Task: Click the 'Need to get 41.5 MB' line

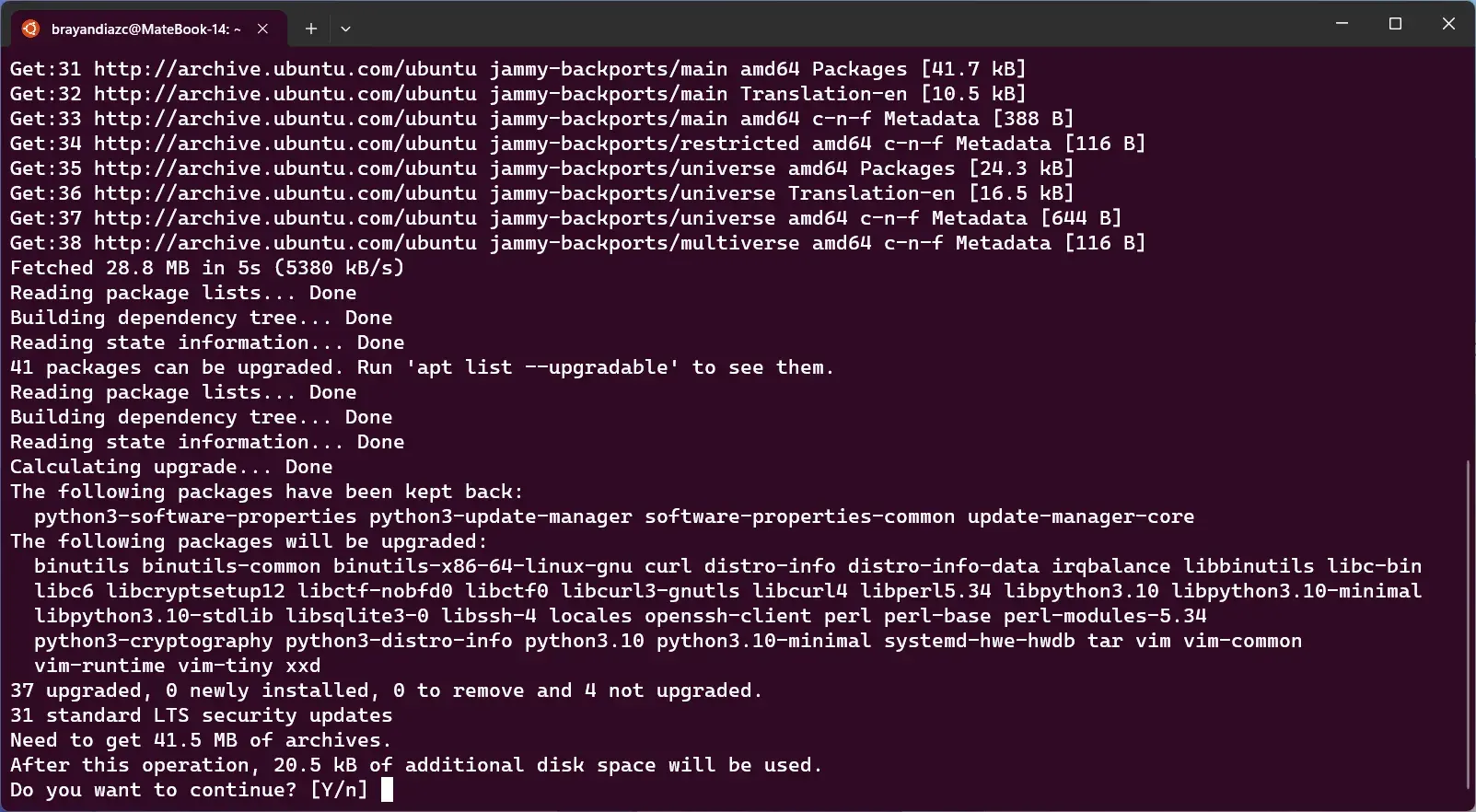Action: tap(201, 740)
